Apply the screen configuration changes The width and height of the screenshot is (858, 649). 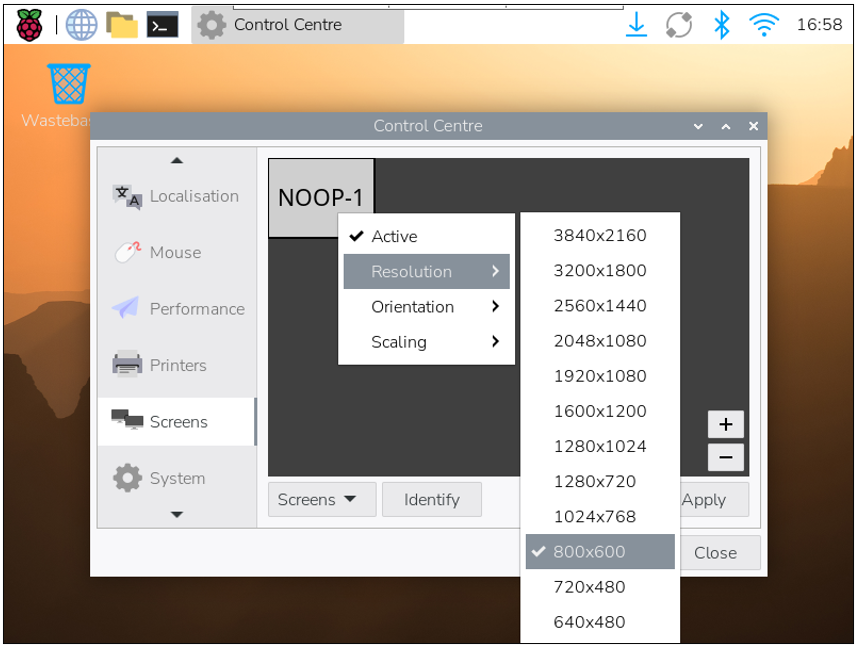[714, 500]
